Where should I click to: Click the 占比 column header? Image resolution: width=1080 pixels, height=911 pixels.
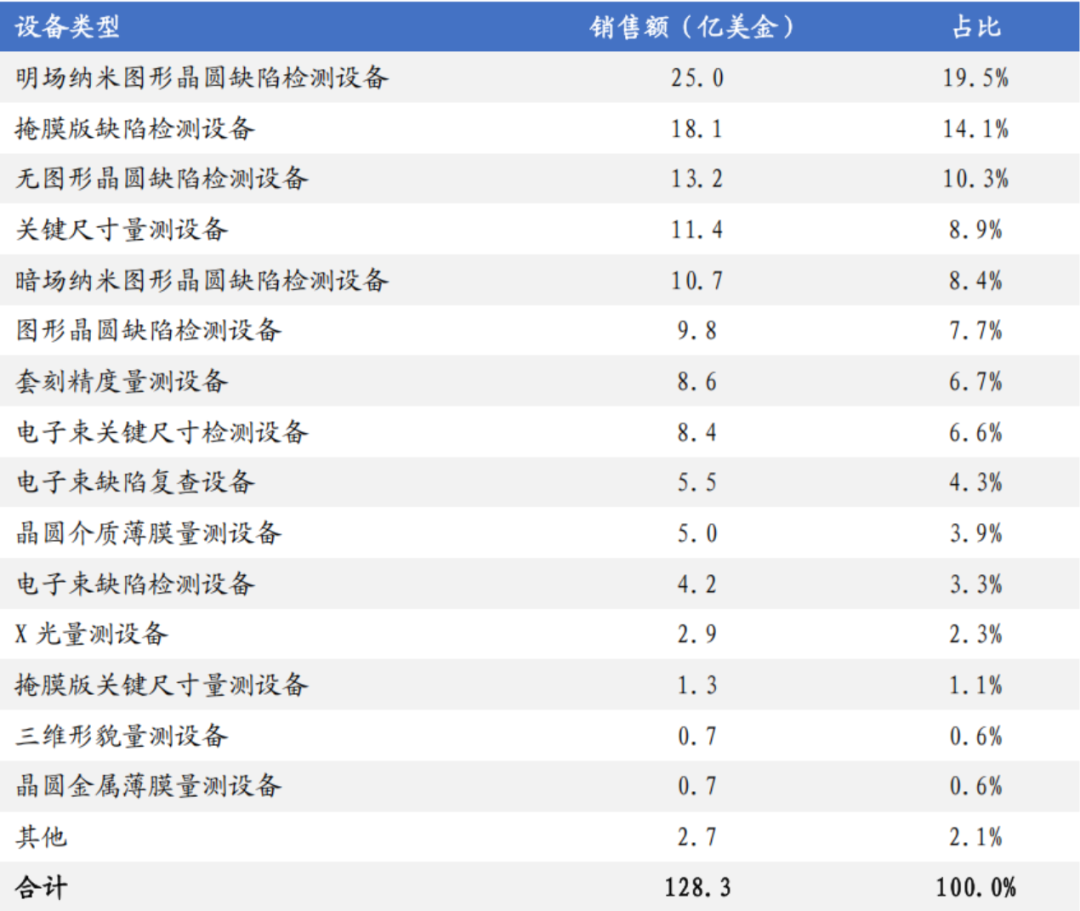(x=976, y=27)
